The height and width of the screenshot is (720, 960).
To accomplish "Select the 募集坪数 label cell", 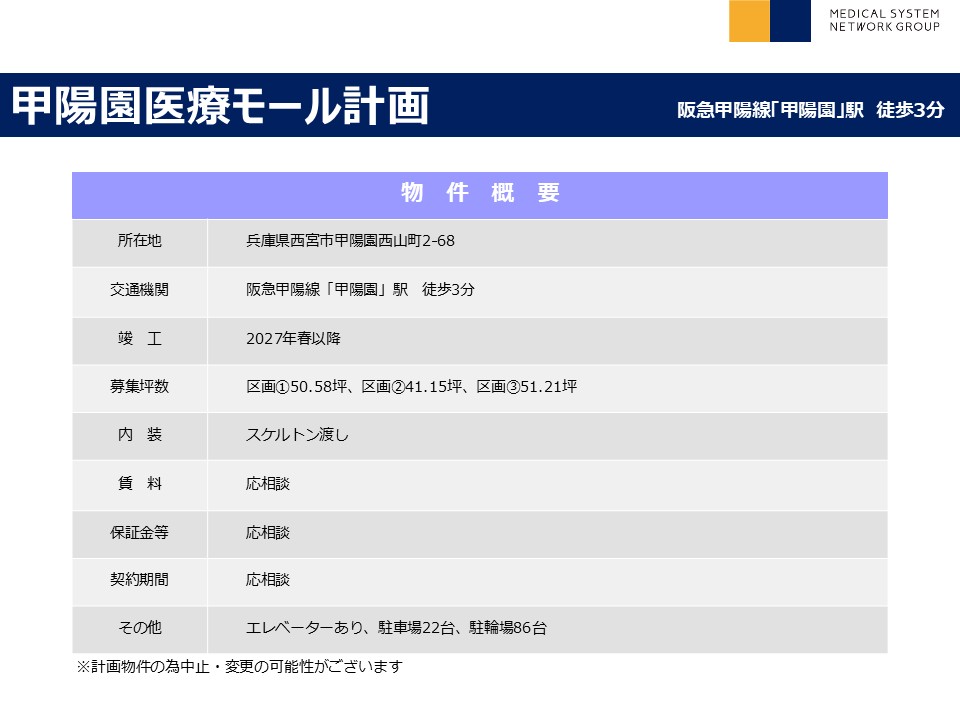I will pyautogui.click(x=140, y=389).
